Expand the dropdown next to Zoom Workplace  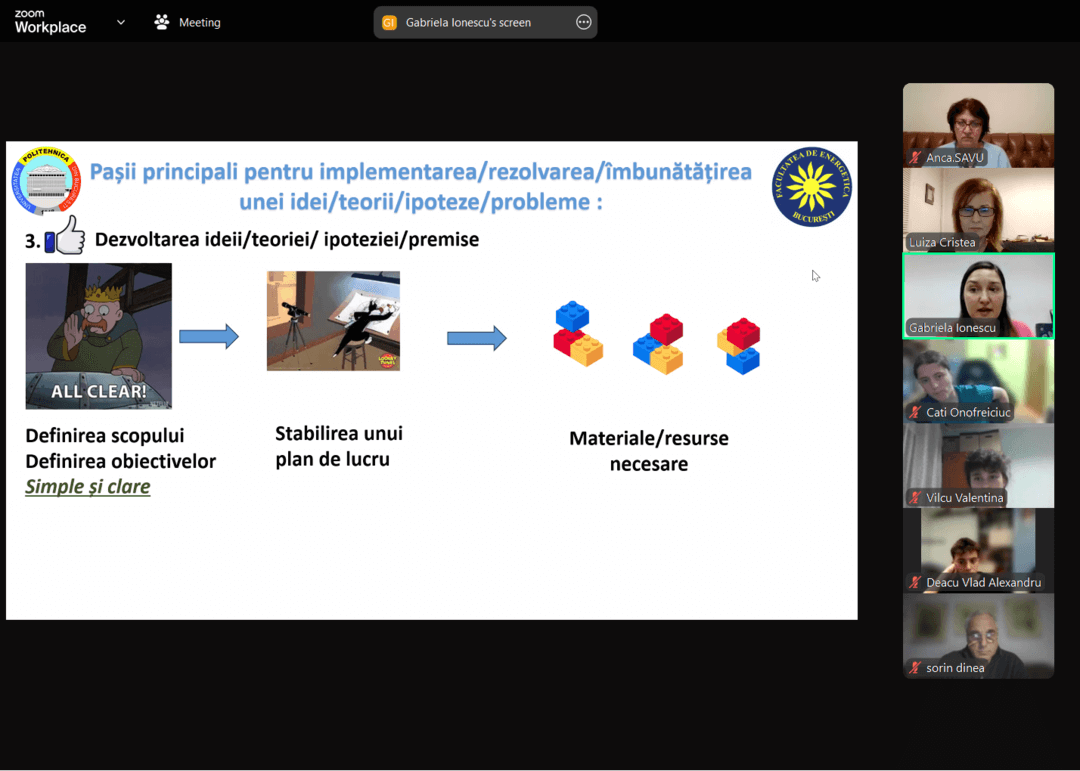tap(121, 22)
